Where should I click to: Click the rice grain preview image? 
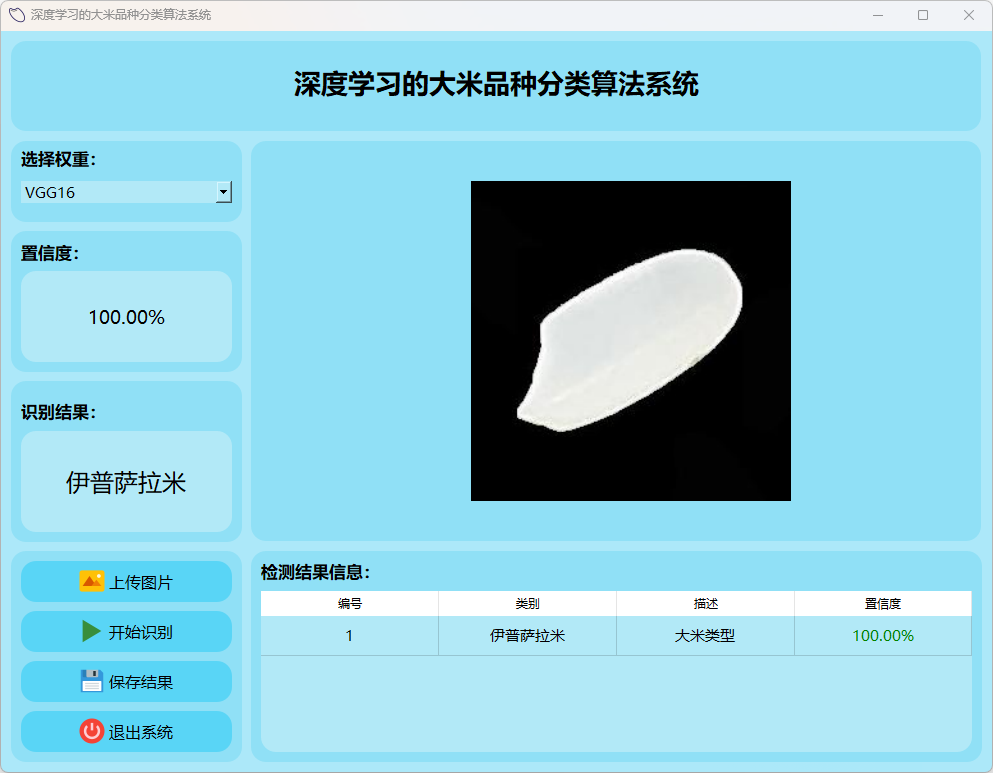point(630,341)
